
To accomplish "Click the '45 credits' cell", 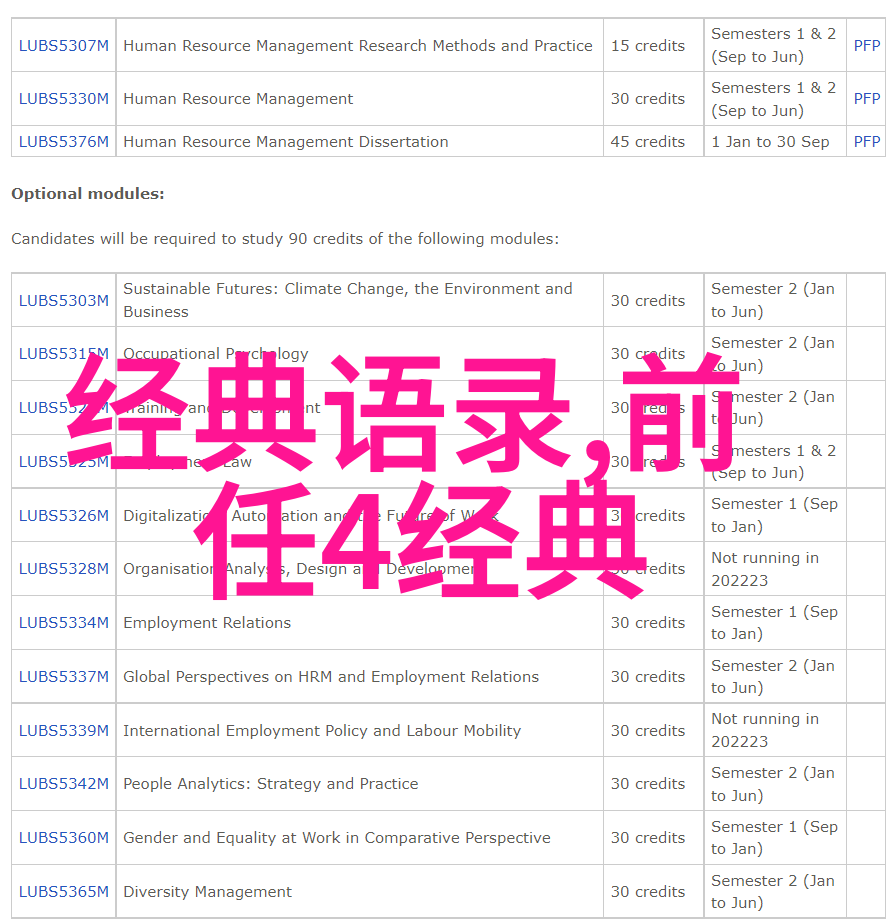I will coord(648,142).
